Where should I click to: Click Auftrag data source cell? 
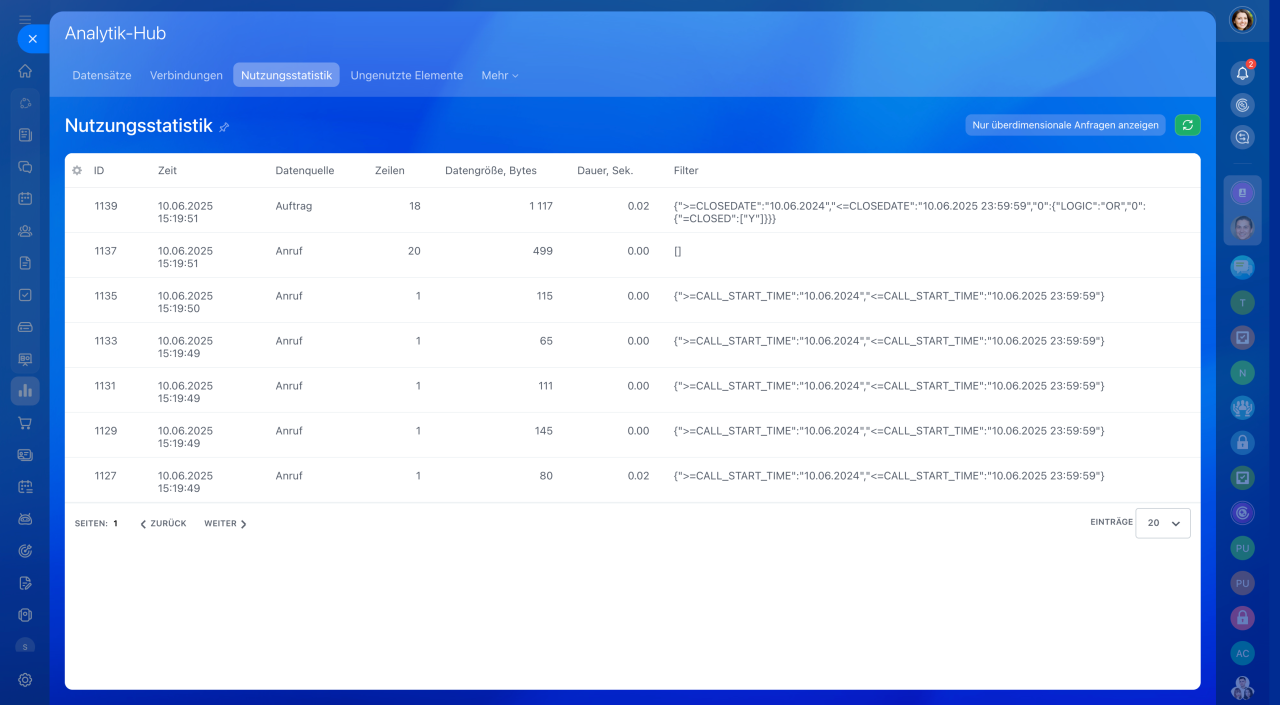coord(293,206)
